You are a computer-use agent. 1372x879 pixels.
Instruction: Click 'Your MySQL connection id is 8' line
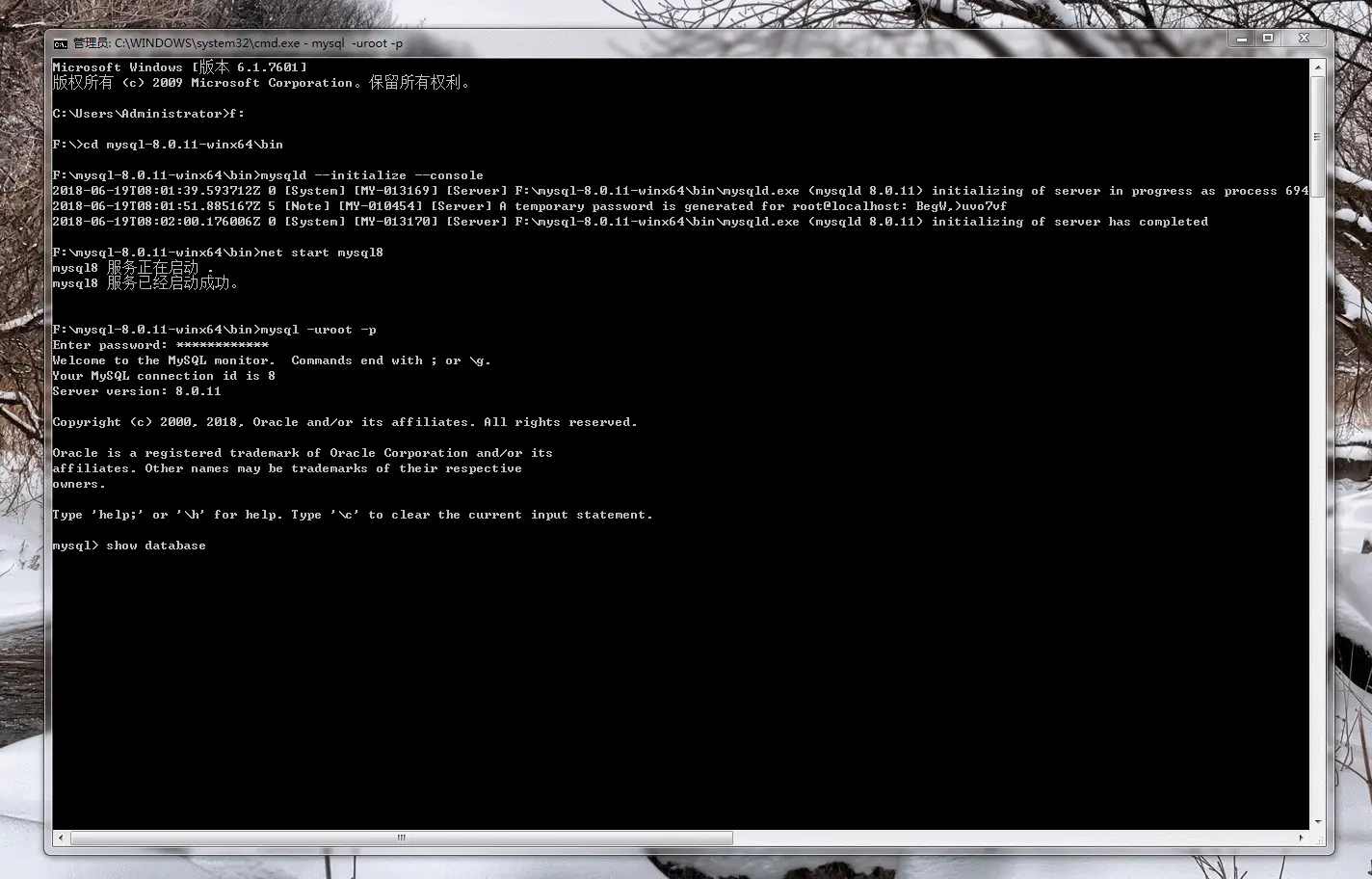point(164,376)
